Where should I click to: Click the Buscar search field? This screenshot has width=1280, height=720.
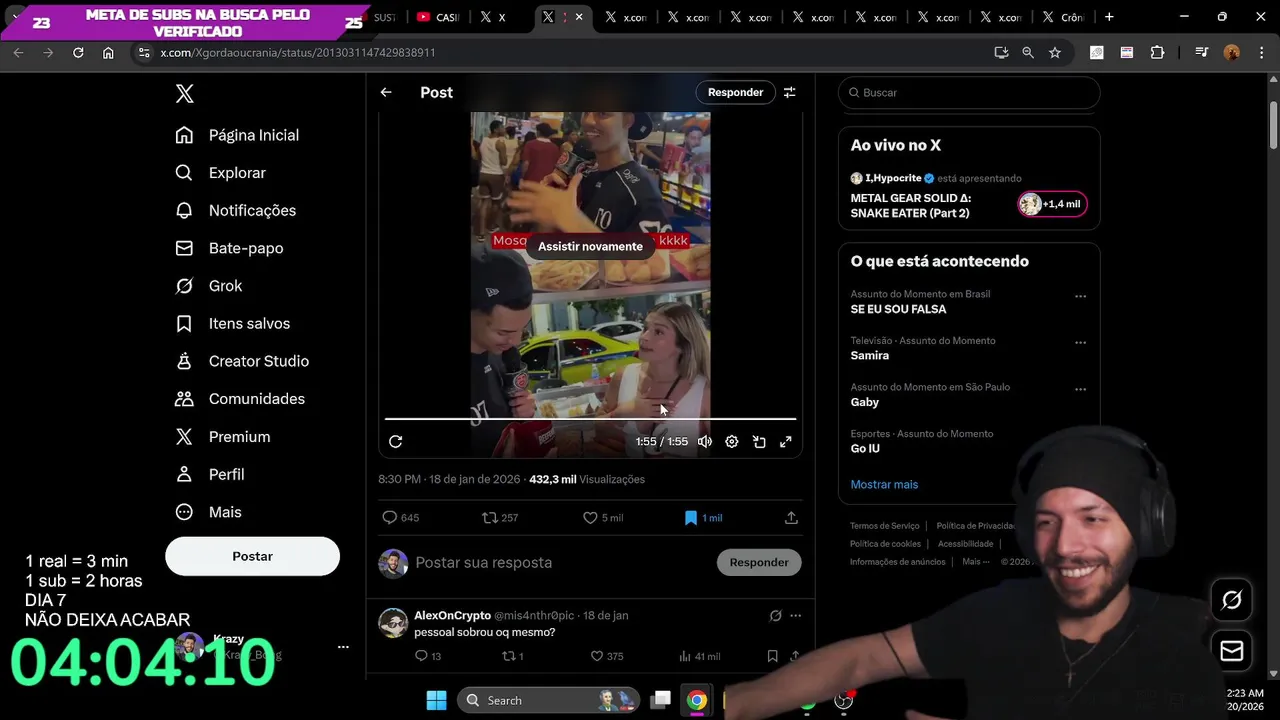point(969,93)
